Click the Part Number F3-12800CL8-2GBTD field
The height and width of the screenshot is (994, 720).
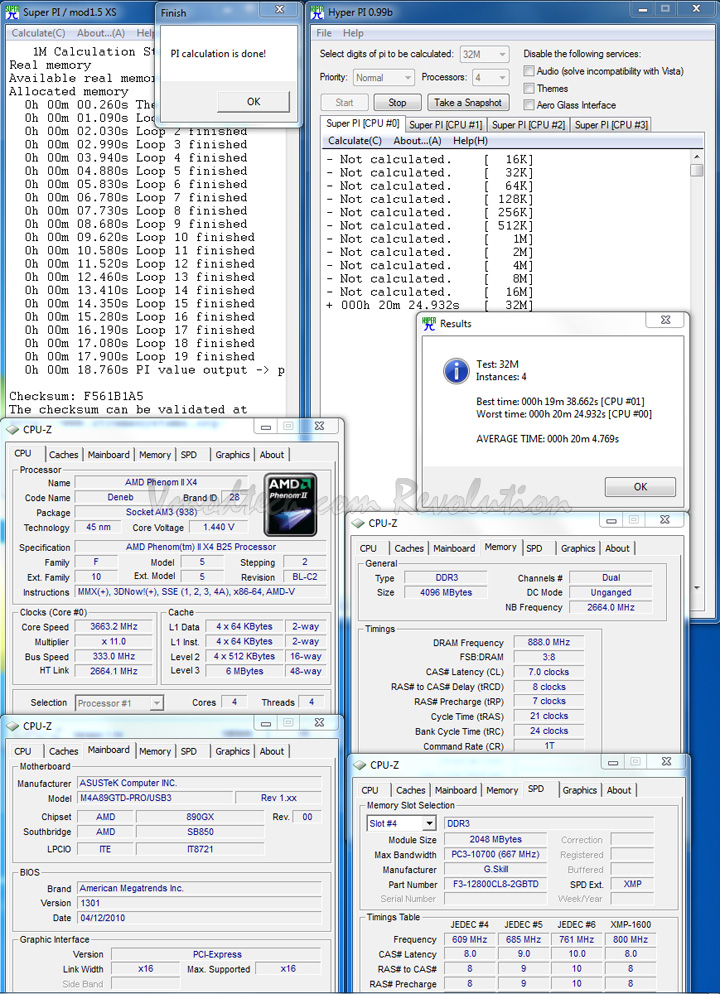[495, 884]
